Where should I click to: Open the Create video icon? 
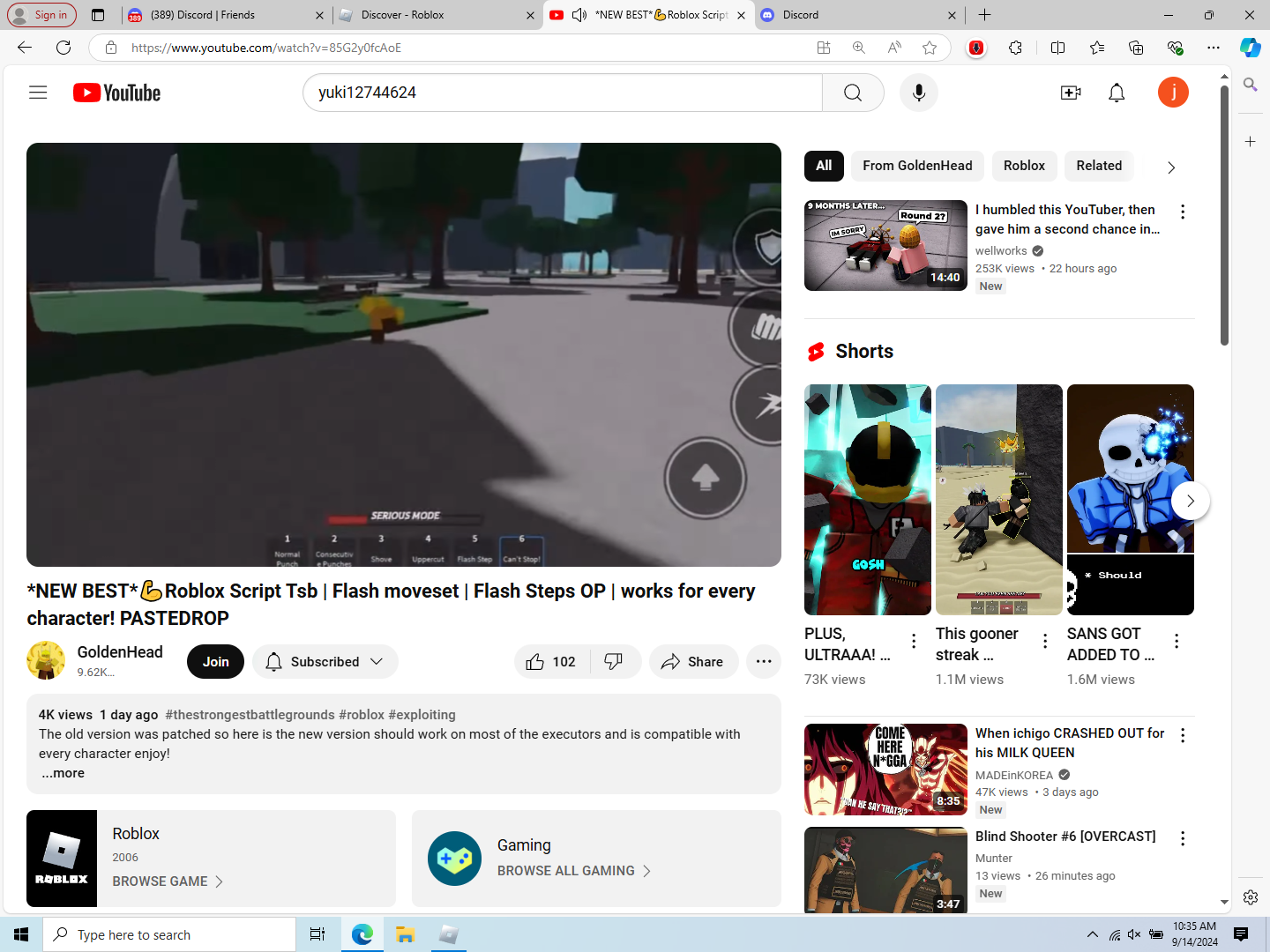pyautogui.click(x=1071, y=93)
